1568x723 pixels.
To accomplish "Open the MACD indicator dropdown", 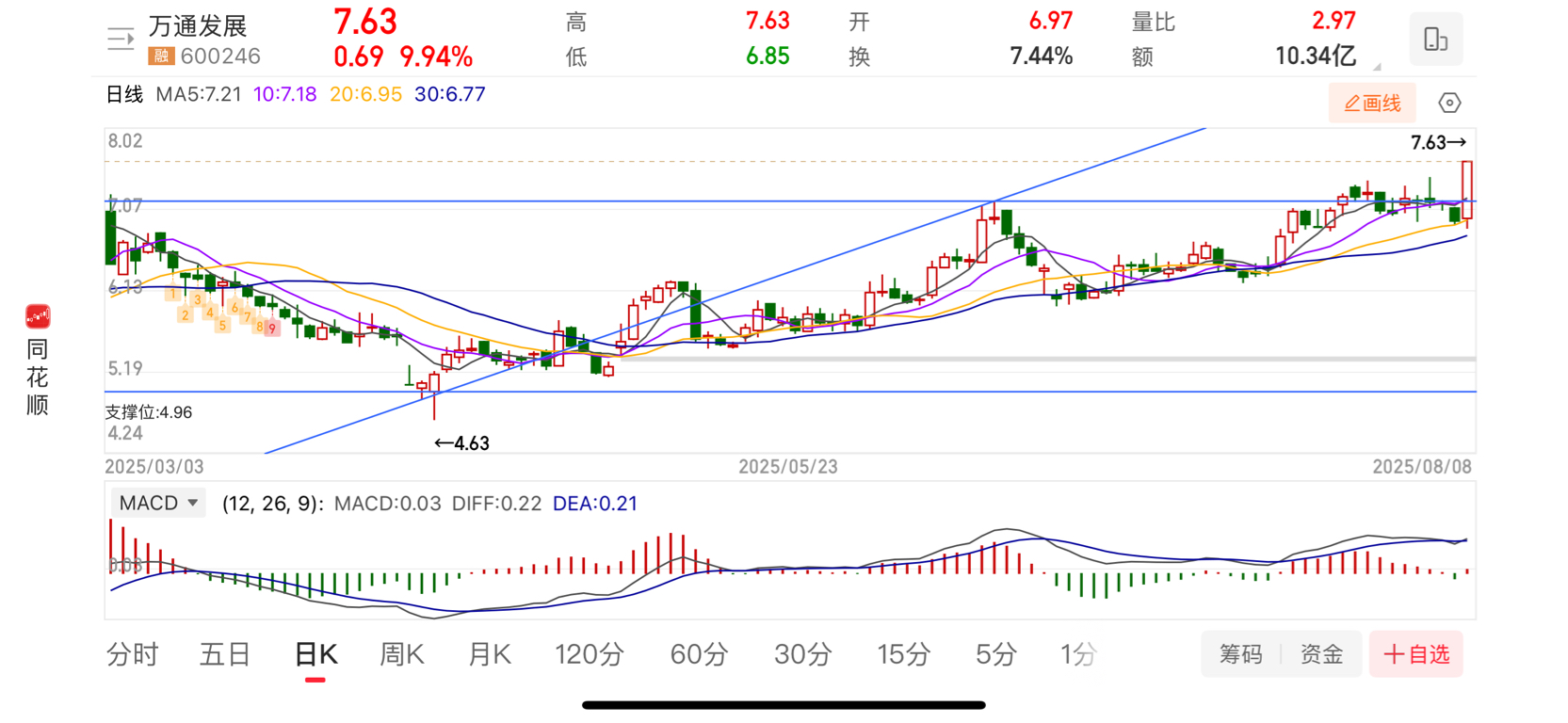I will [158, 503].
